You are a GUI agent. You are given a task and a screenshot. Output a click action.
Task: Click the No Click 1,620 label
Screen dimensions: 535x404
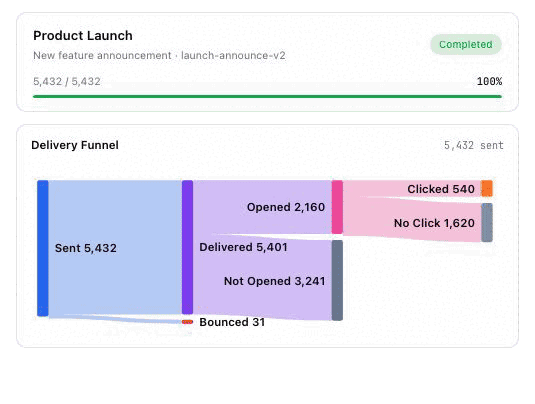[434, 223]
